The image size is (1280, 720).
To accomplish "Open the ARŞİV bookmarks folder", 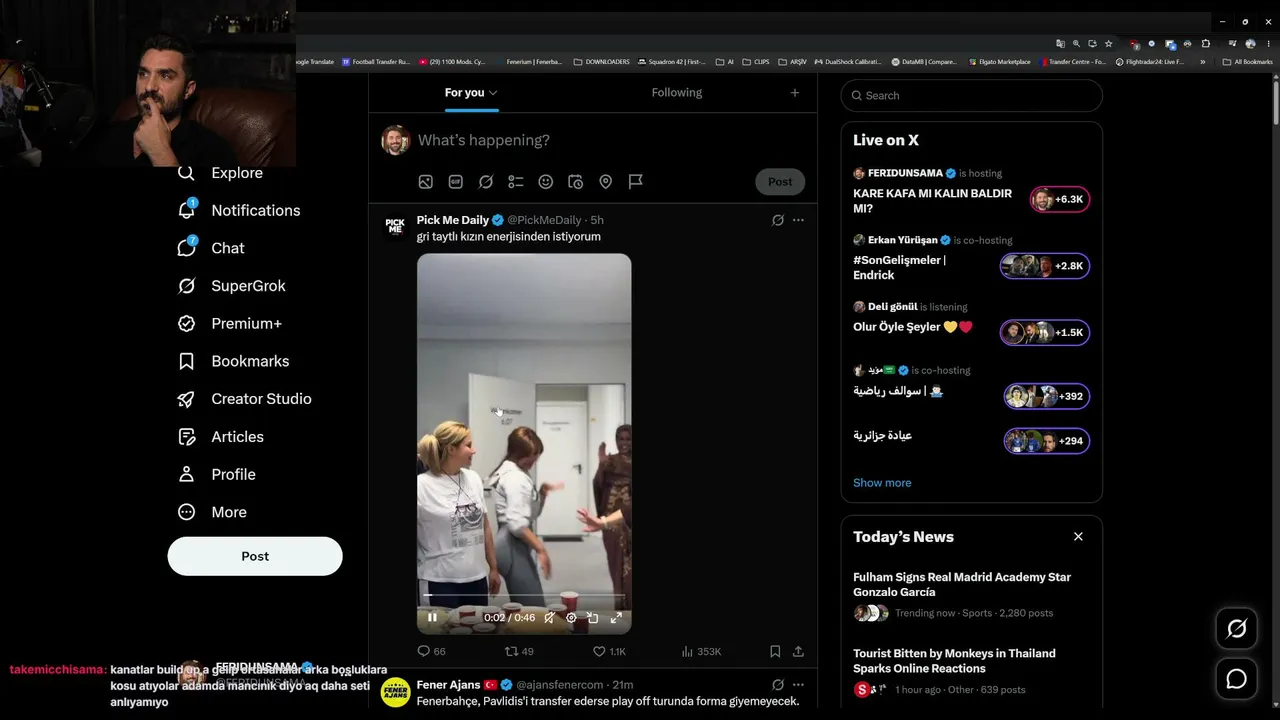I will [x=792, y=62].
